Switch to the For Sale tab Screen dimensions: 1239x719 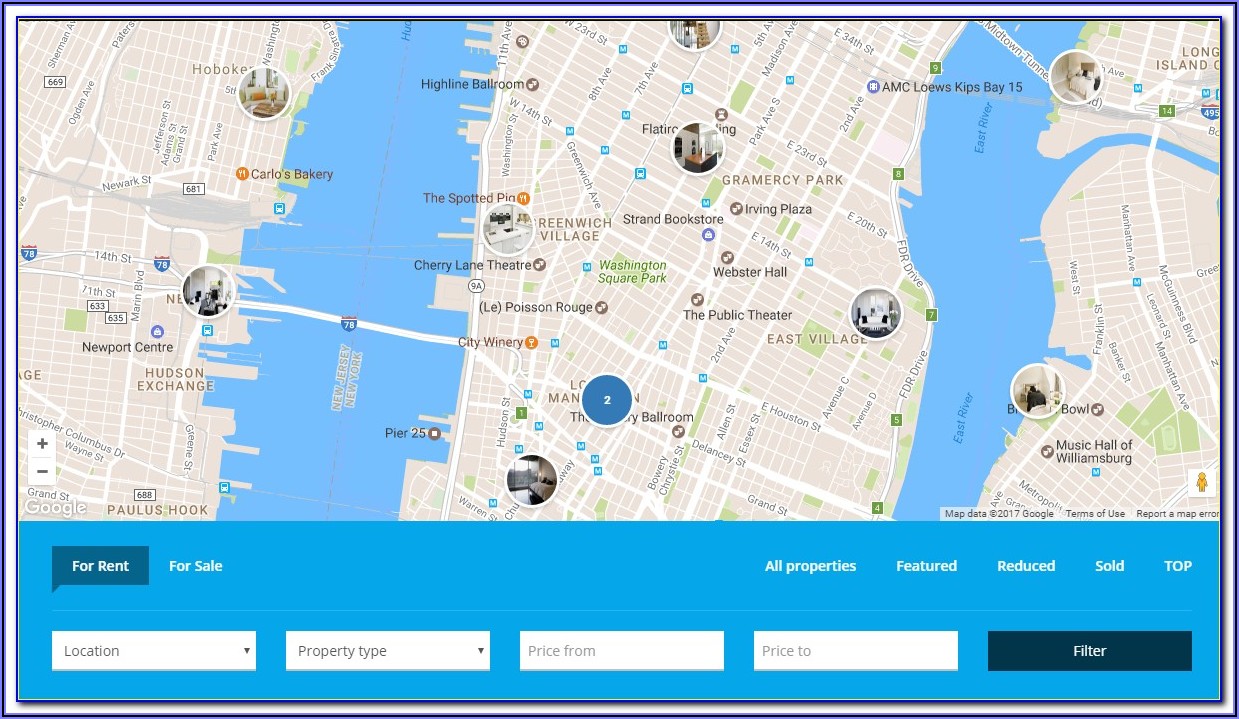point(195,566)
